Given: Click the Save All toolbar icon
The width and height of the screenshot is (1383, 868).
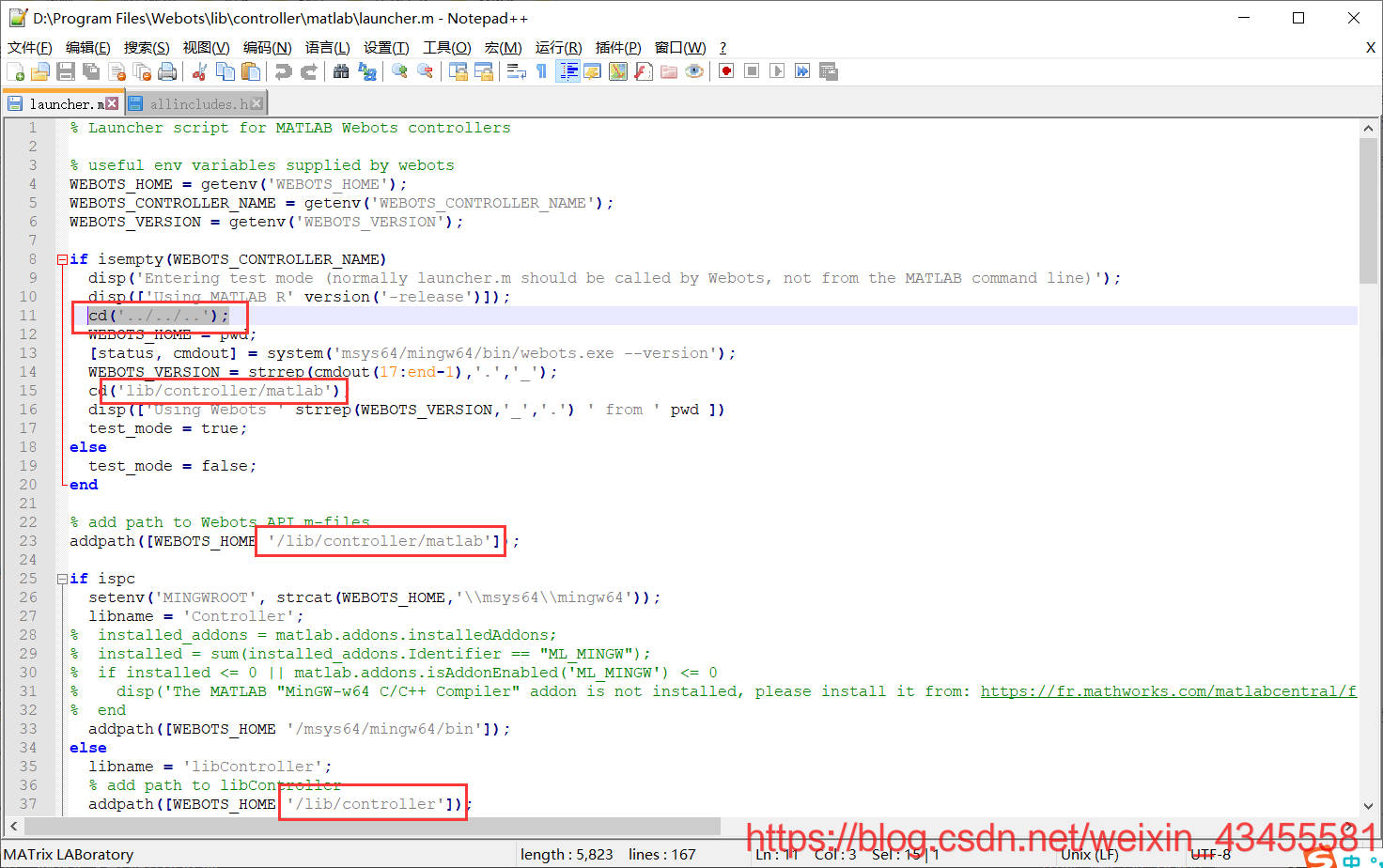Looking at the screenshot, I should tap(91, 71).
